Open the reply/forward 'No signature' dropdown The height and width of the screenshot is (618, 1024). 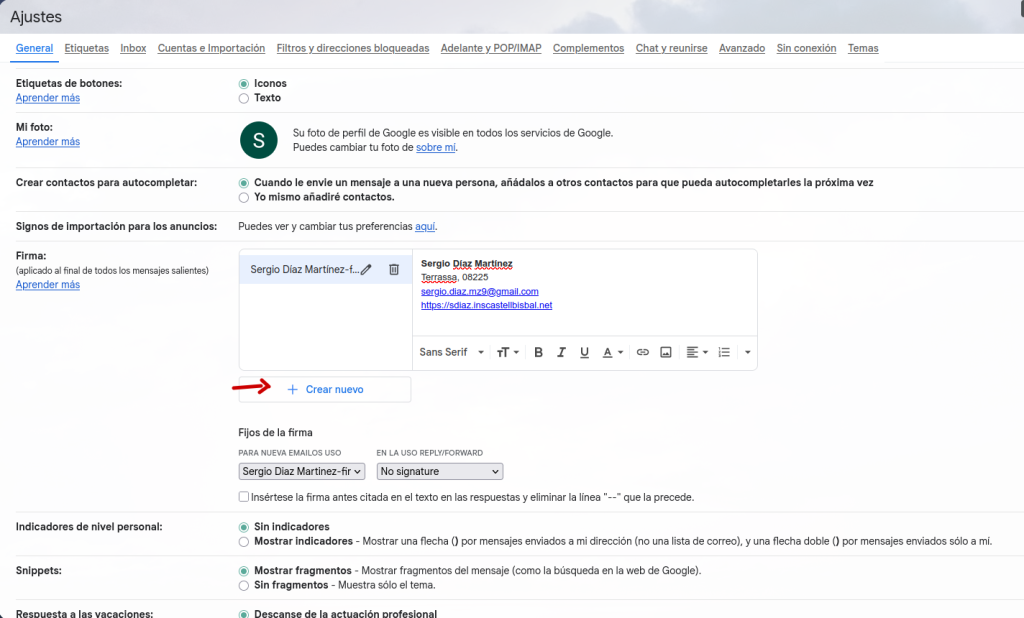(439, 471)
